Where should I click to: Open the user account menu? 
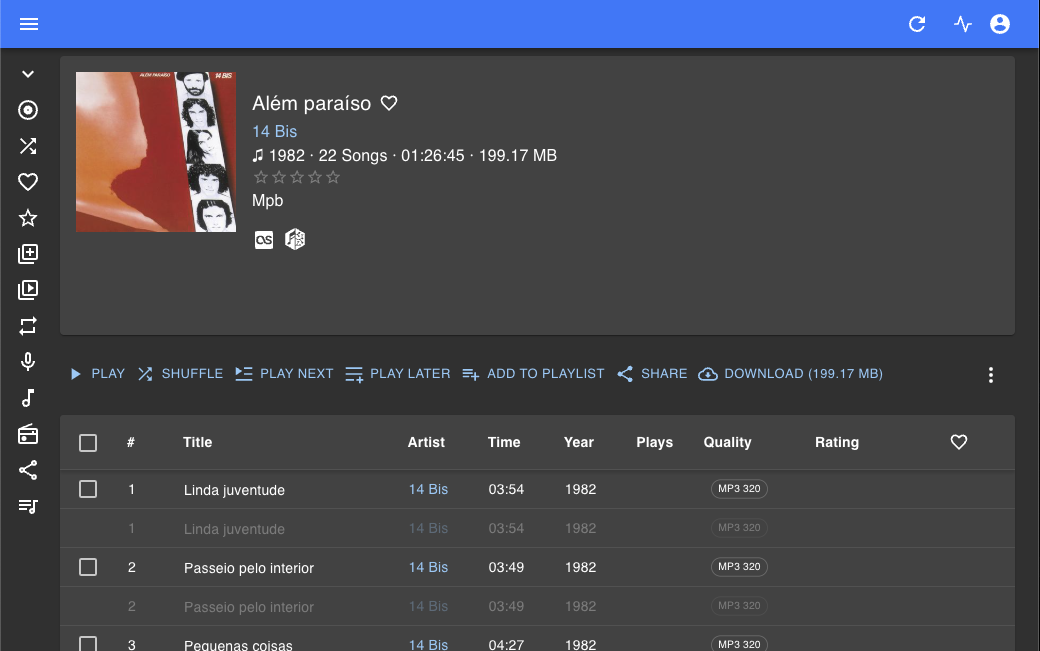click(x=1000, y=24)
